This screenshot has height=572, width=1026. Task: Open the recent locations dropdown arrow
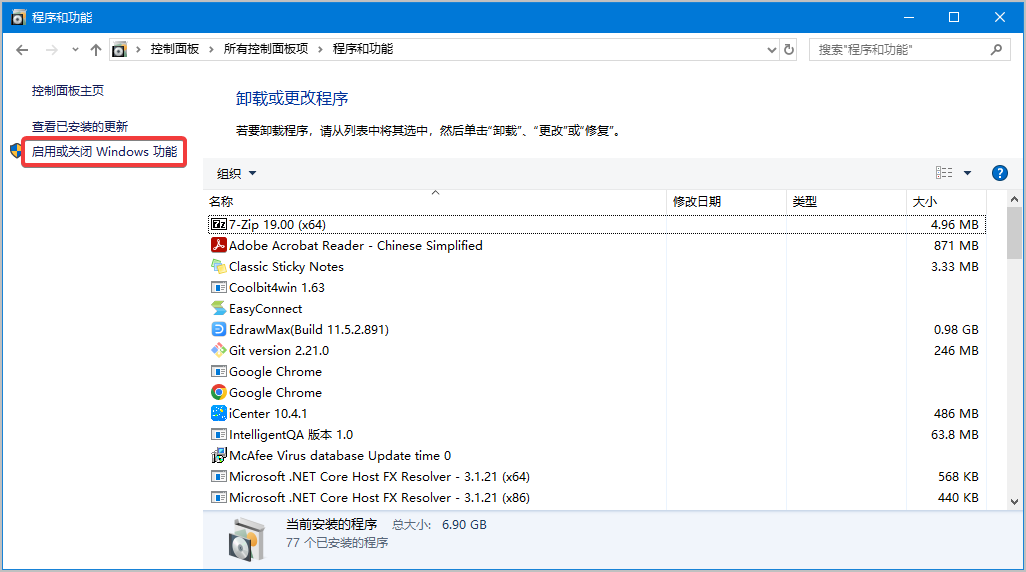coord(74,49)
